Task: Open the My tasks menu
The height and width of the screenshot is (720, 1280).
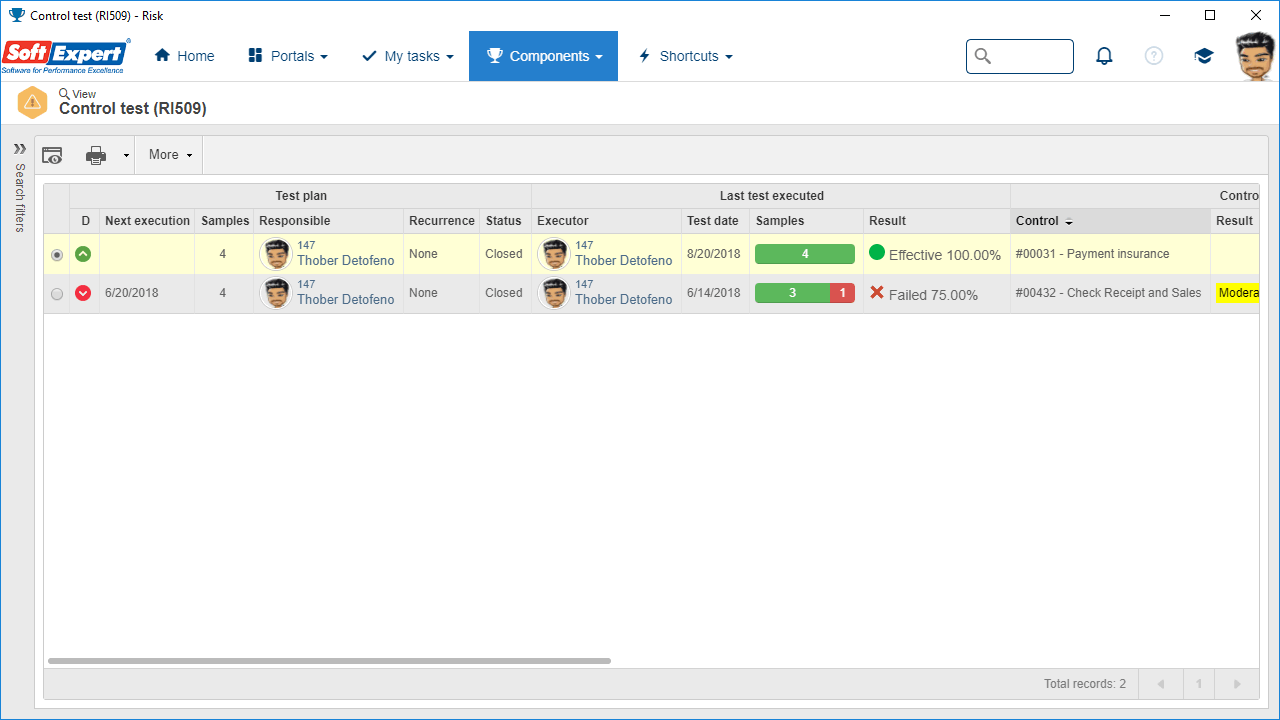Action: pyautogui.click(x=408, y=56)
